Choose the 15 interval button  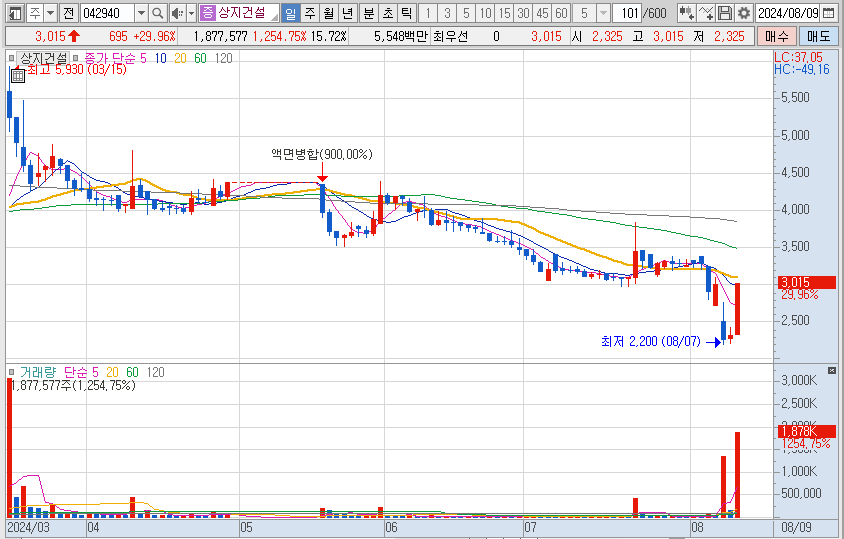pyautogui.click(x=504, y=13)
